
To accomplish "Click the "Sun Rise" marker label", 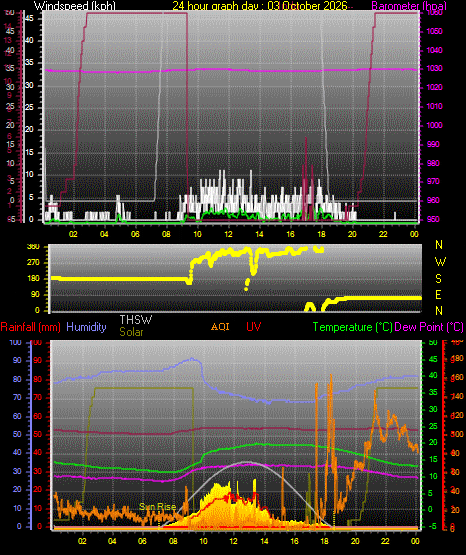I will (157, 507).
